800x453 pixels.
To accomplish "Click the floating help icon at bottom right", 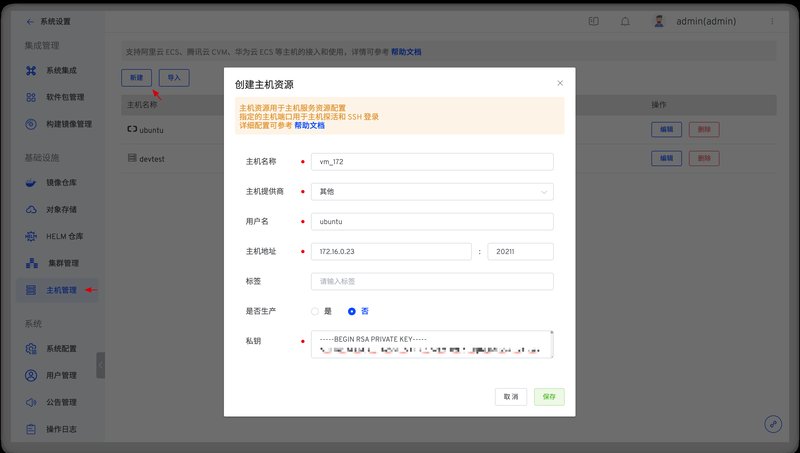I will [x=772, y=424].
